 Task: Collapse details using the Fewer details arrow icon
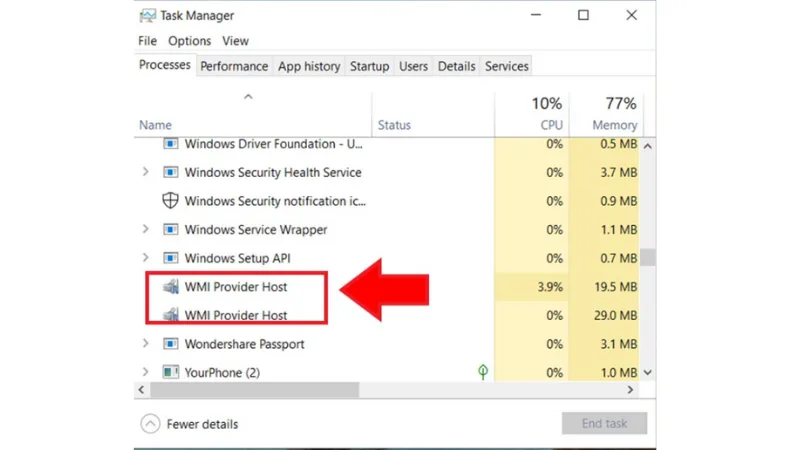(x=150, y=423)
